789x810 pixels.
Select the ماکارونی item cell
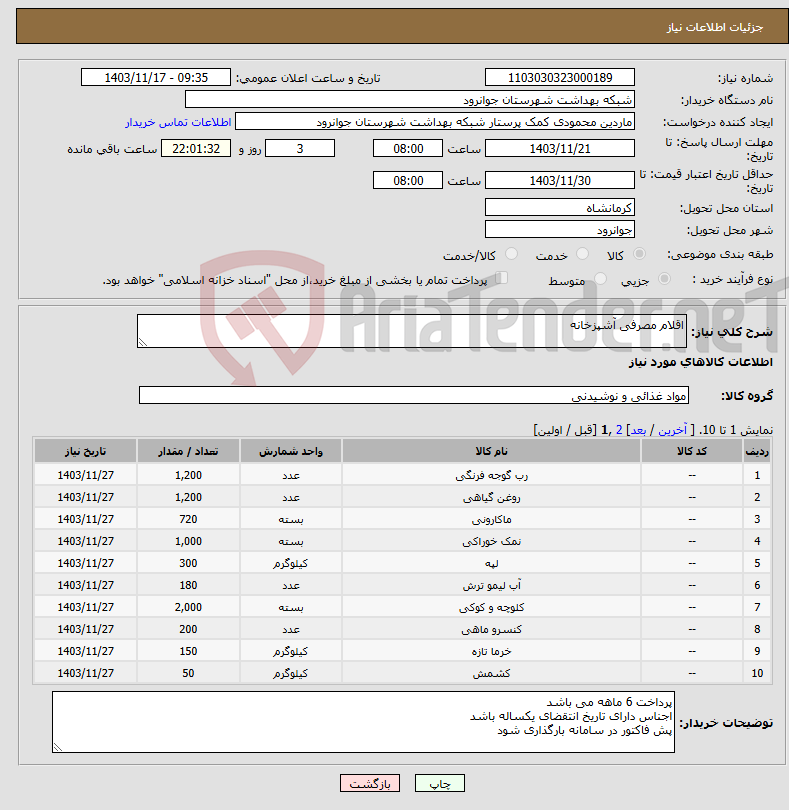(491, 519)
